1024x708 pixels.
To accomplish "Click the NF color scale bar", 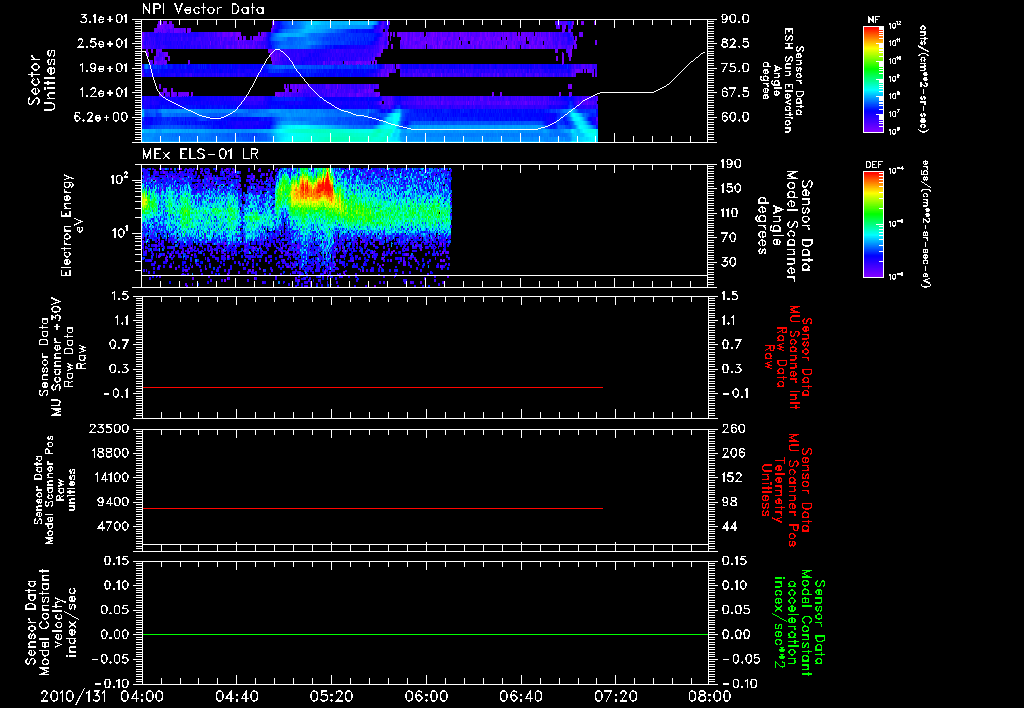I will click(873, 78).
